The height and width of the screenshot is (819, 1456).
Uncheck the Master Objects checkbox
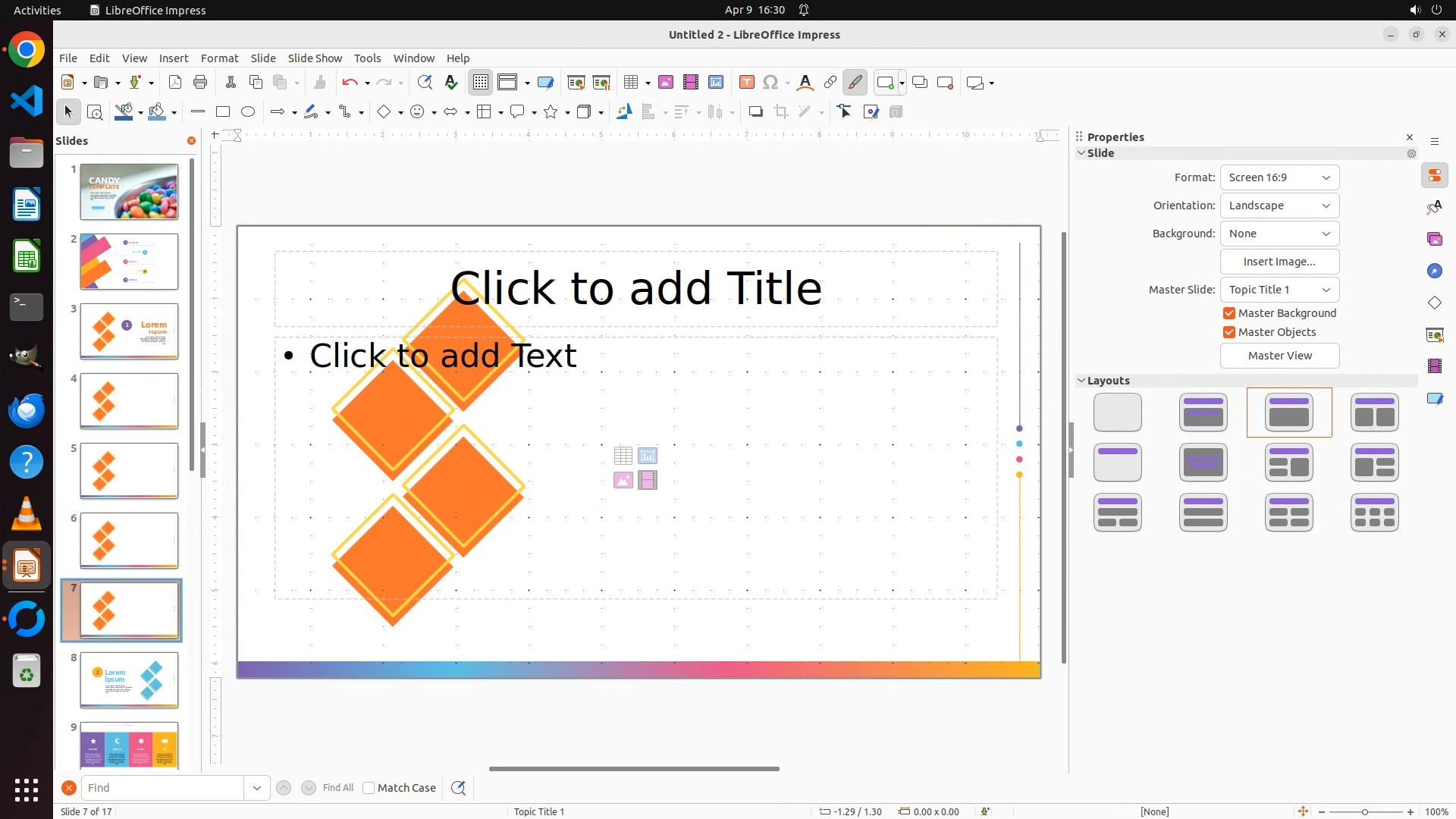(1229, 332)
